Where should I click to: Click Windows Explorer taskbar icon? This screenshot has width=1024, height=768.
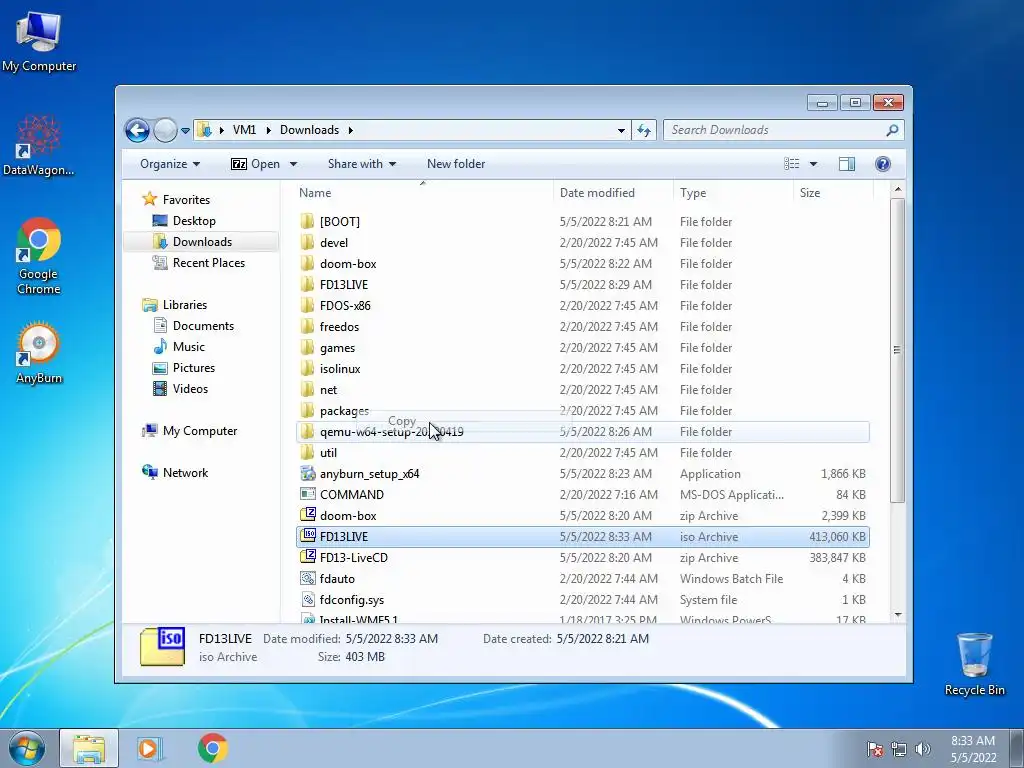[89, 748]
